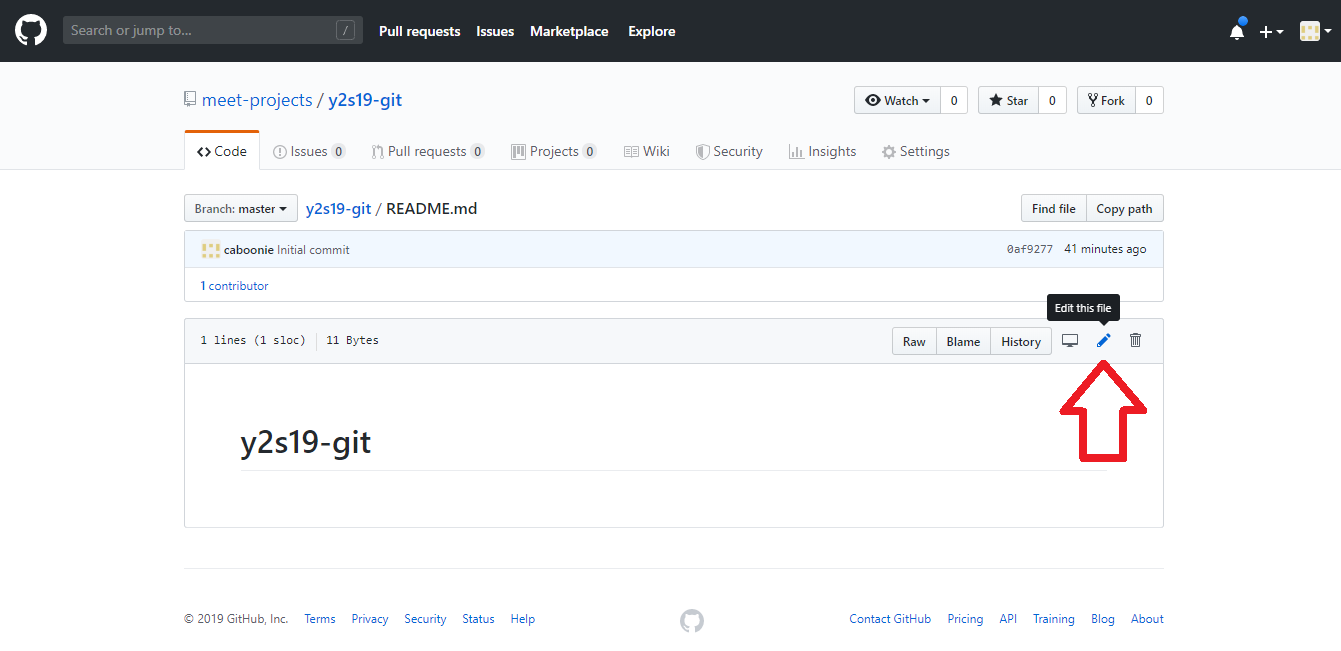This screenshot has height=651, width=1341.
Task: Click the footer Privacy link
Action: tap(370, 619)
